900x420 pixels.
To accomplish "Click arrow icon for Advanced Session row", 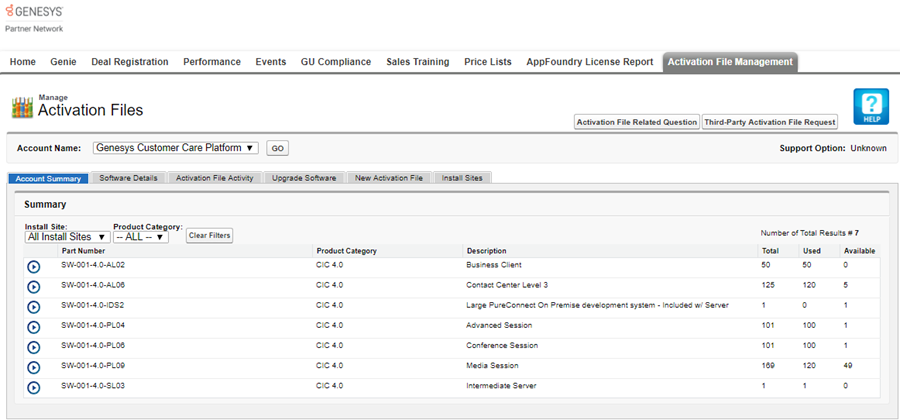I will pyautogui.click(x=33, y=327).
